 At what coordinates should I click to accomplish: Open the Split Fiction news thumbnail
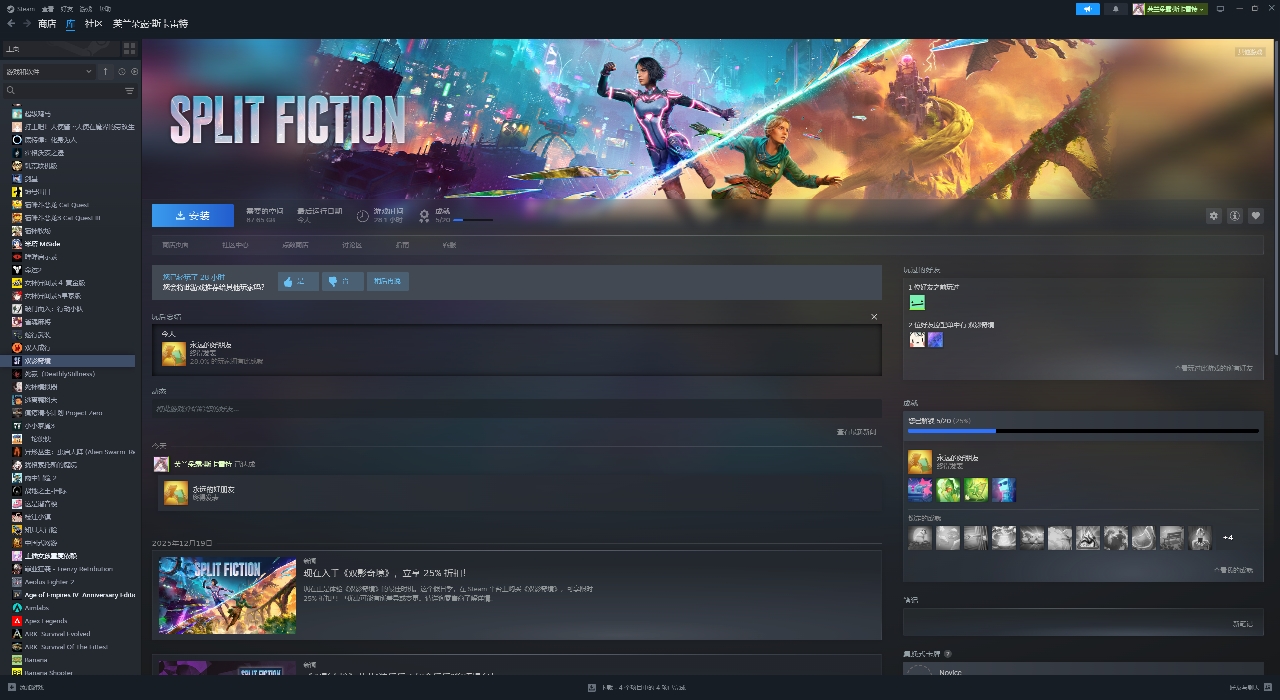click(x=227, y=595)
